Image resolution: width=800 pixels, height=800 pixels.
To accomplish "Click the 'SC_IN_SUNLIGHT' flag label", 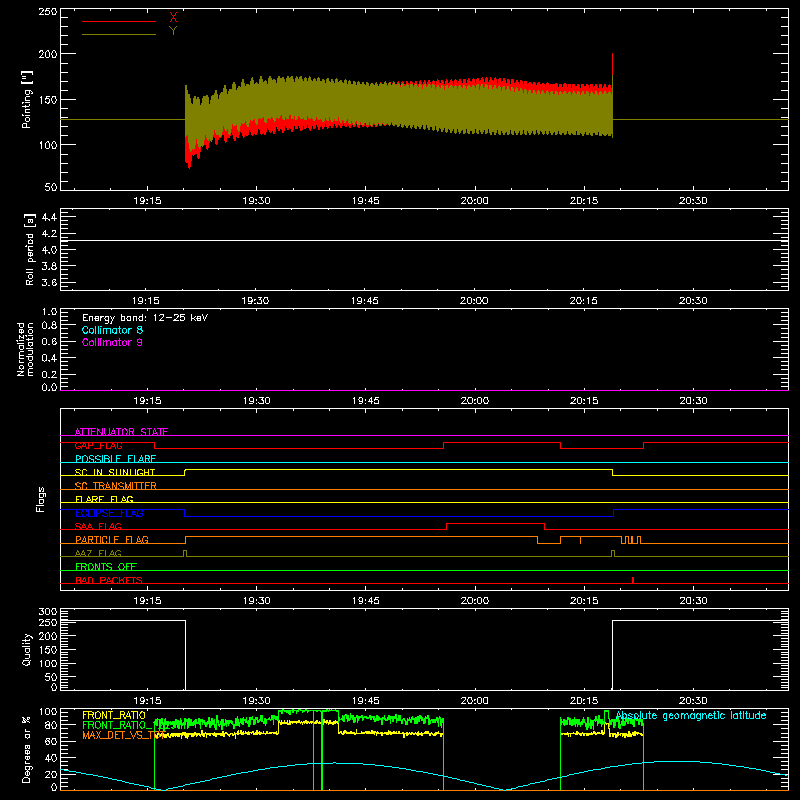I will [x=115, y=472].
